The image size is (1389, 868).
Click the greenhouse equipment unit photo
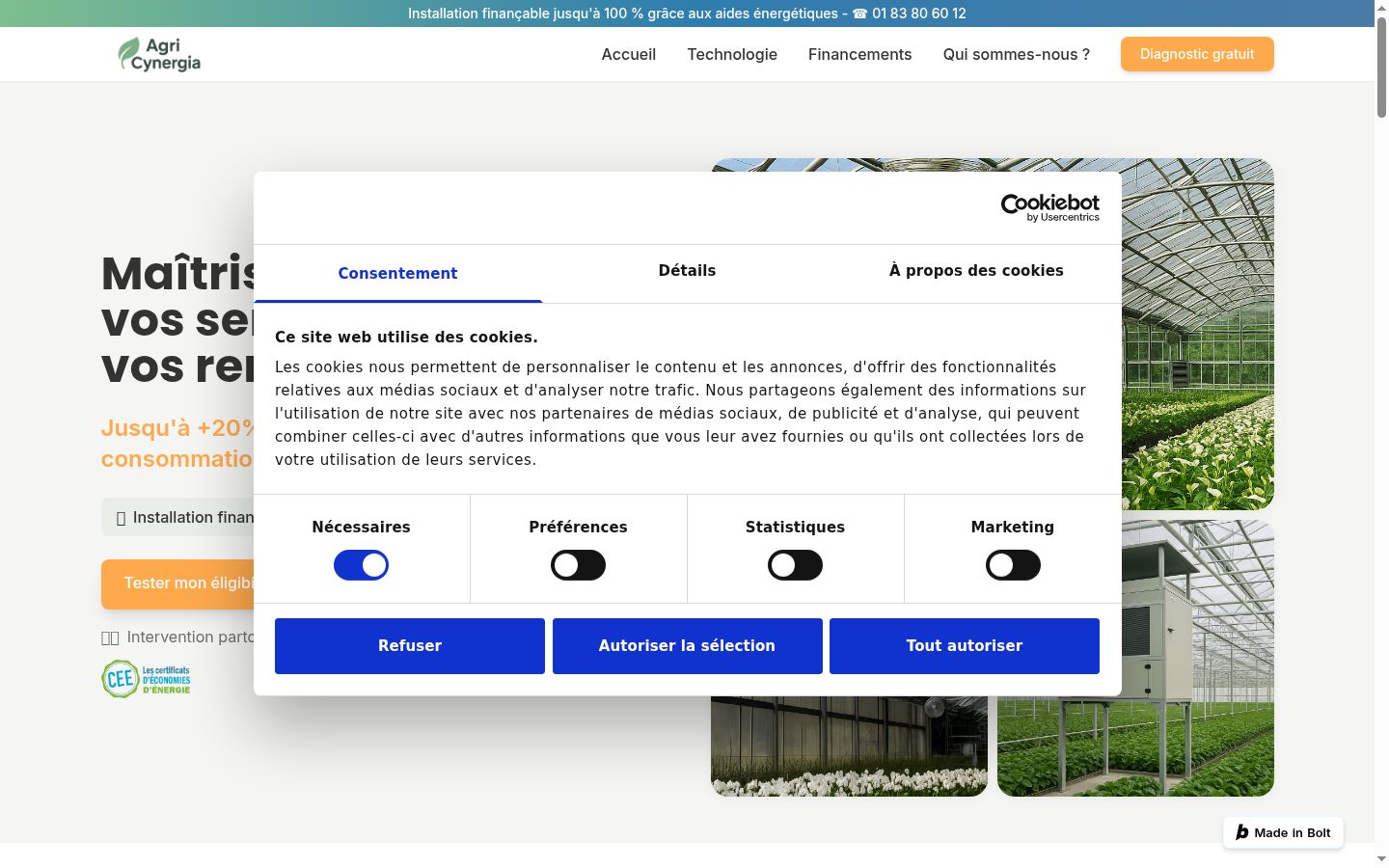point(1135,659)
